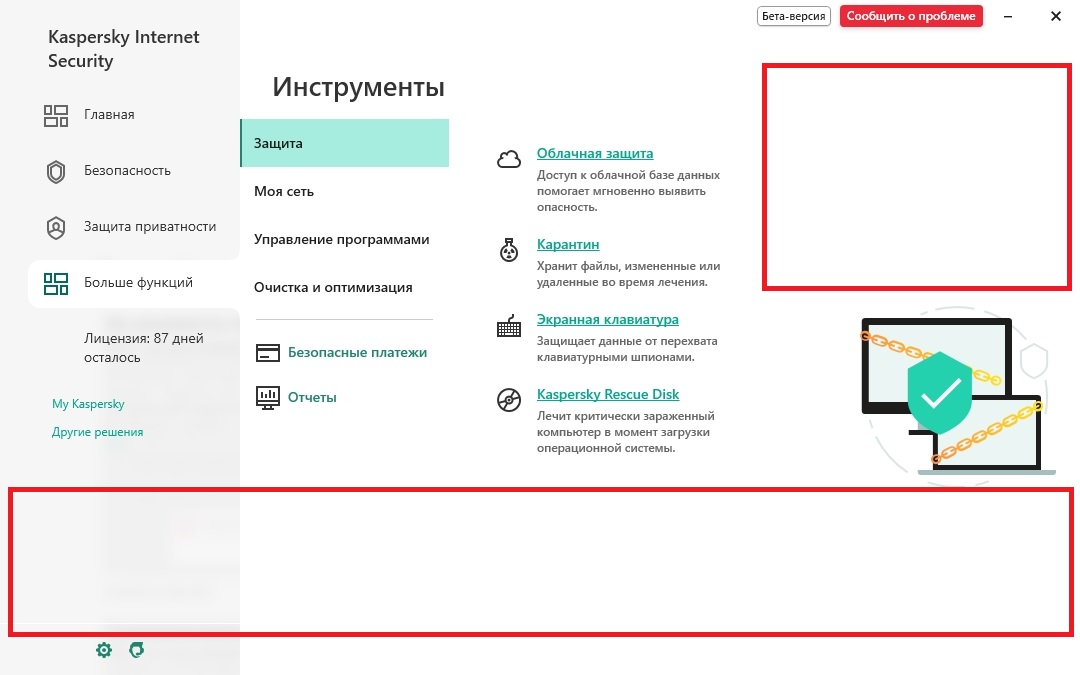Click the Rescue Disk disc icon
The width and height of the screenshot is (1080, 675).
point(509,399)
